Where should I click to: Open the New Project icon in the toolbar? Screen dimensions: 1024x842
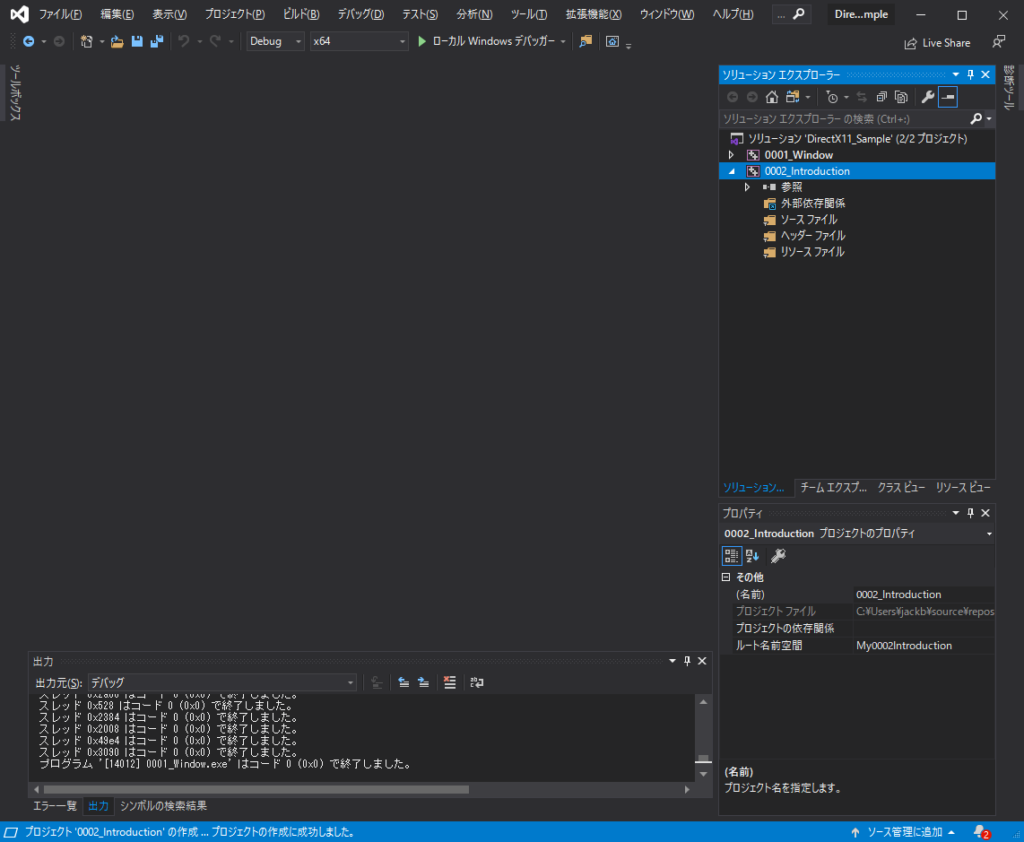tap(85, 42)
